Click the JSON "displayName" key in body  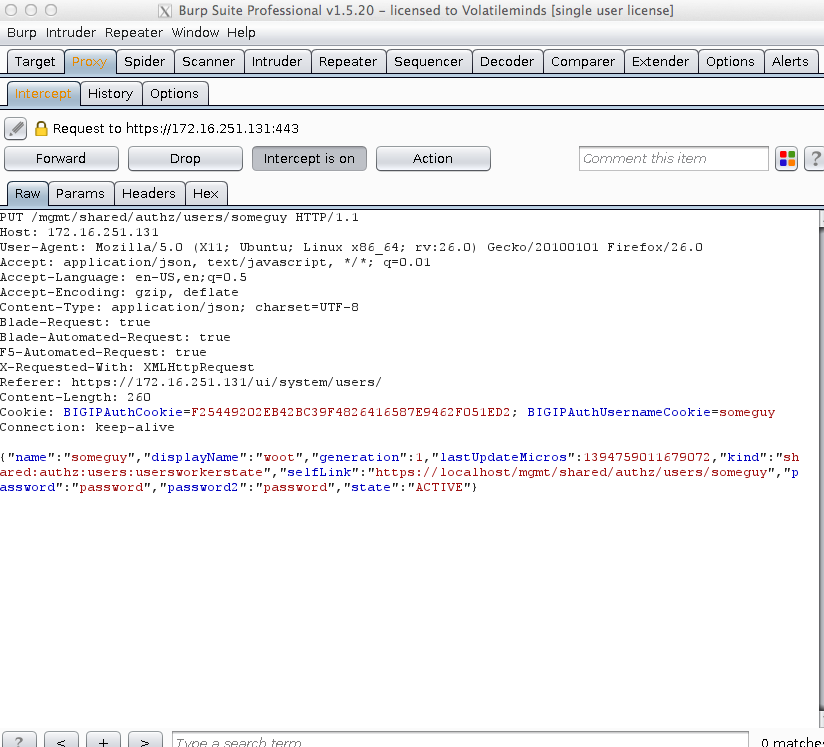[195, 457]
